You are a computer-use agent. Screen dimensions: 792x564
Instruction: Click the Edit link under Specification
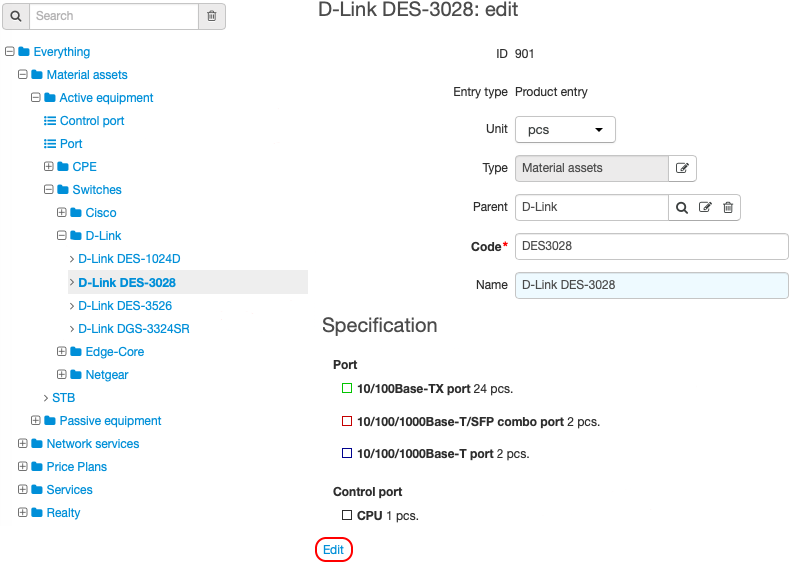click(x=333, y=550)
